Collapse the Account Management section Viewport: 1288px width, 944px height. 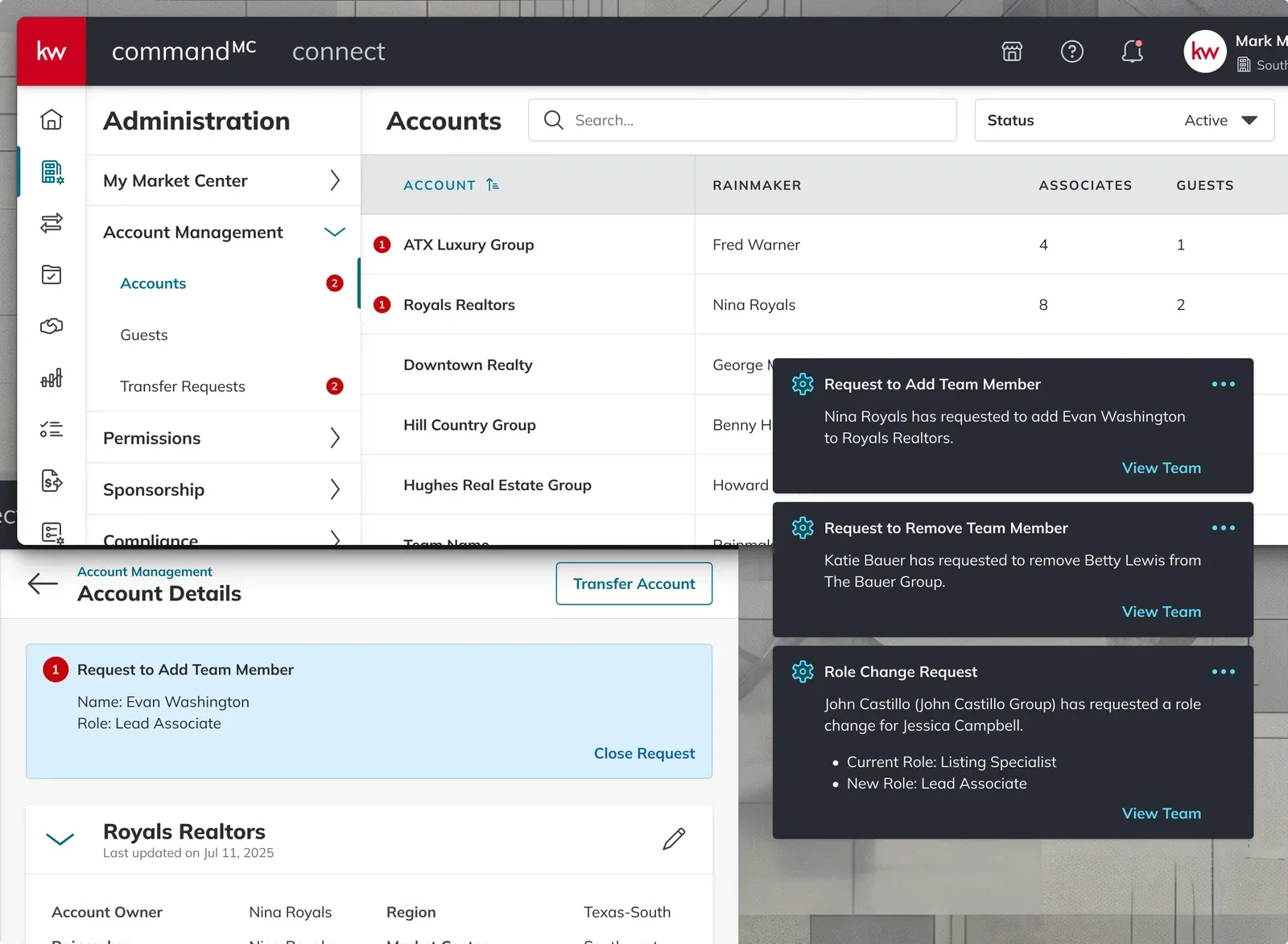(x=223, y=232)
